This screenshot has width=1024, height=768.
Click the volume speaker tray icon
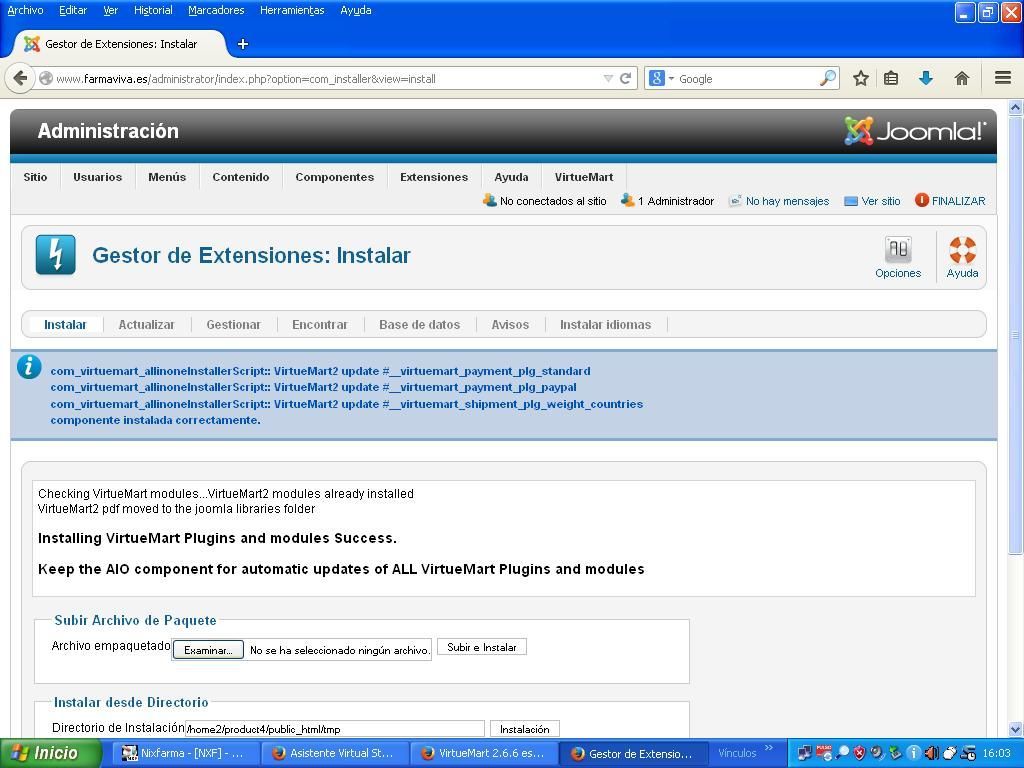pyautogui.click(x=931, y=754)
